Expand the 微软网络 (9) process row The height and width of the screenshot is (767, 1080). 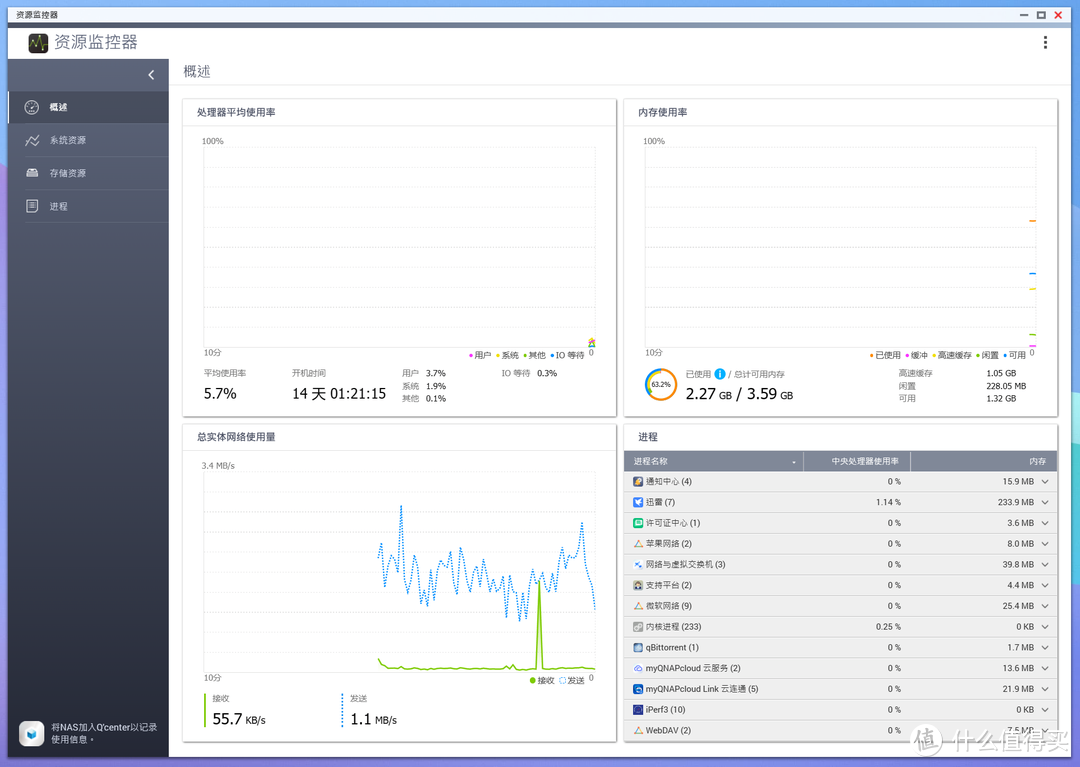tap(1045, 606)
